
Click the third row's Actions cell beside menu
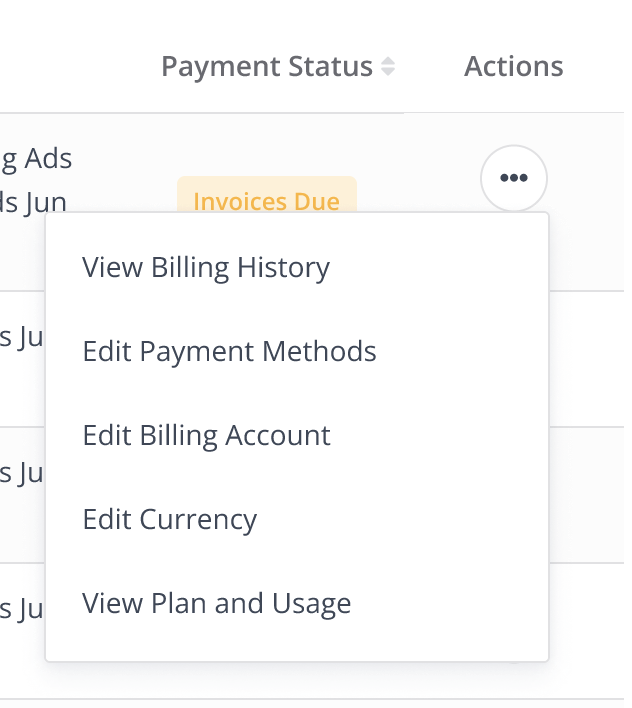(586, 495)
